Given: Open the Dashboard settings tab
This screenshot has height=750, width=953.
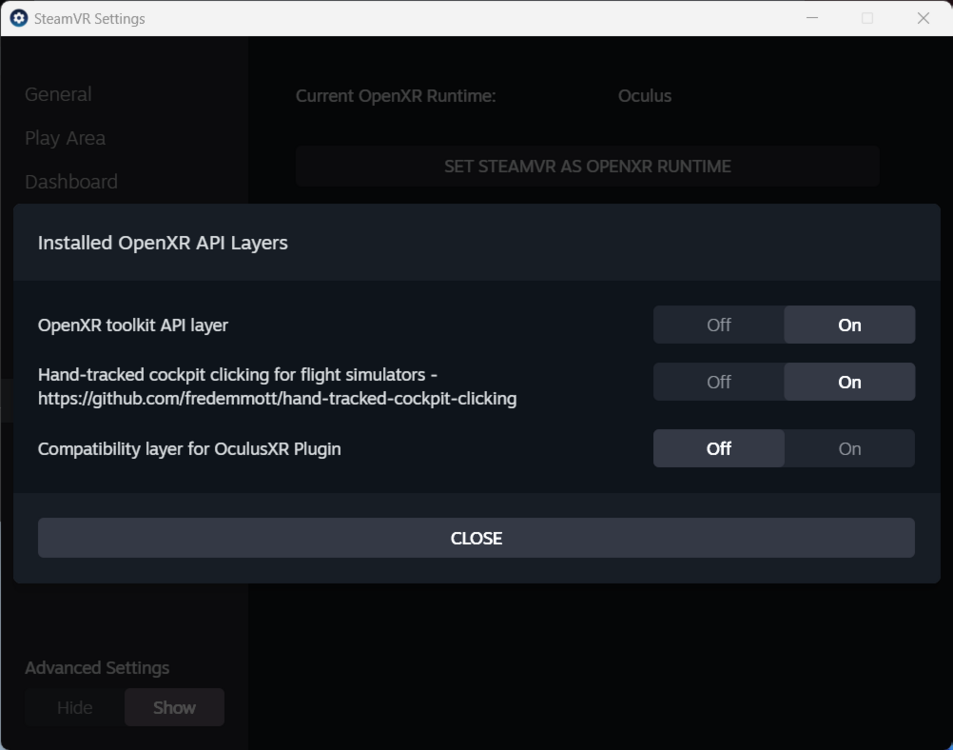Looking at the screenshot, I should pos(71,182).
